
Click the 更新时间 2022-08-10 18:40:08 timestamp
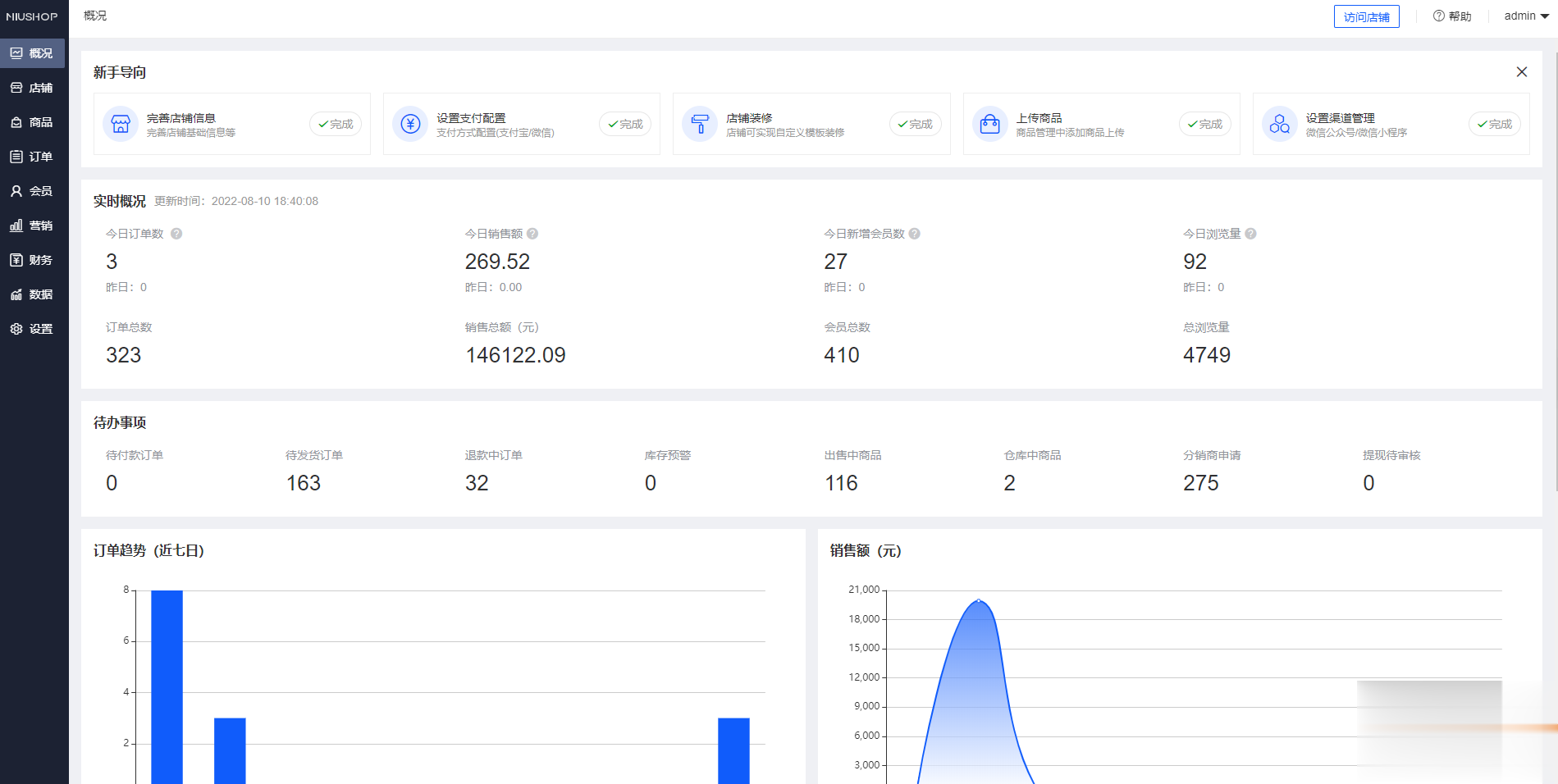click(236, 201)
